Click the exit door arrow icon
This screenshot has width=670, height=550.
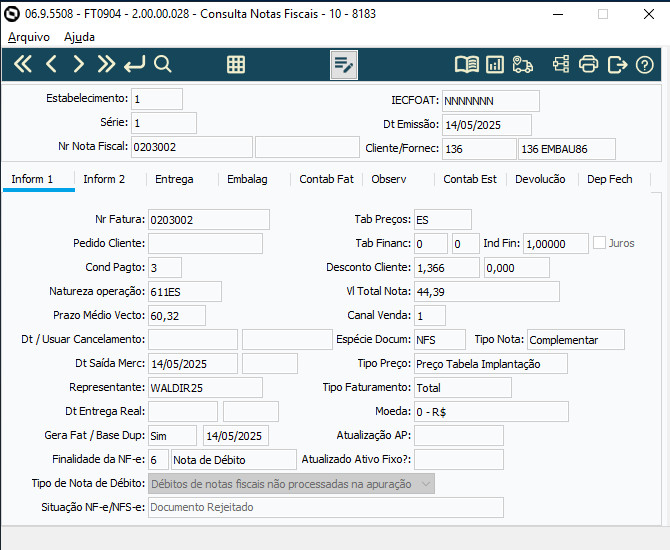[617, 65]
